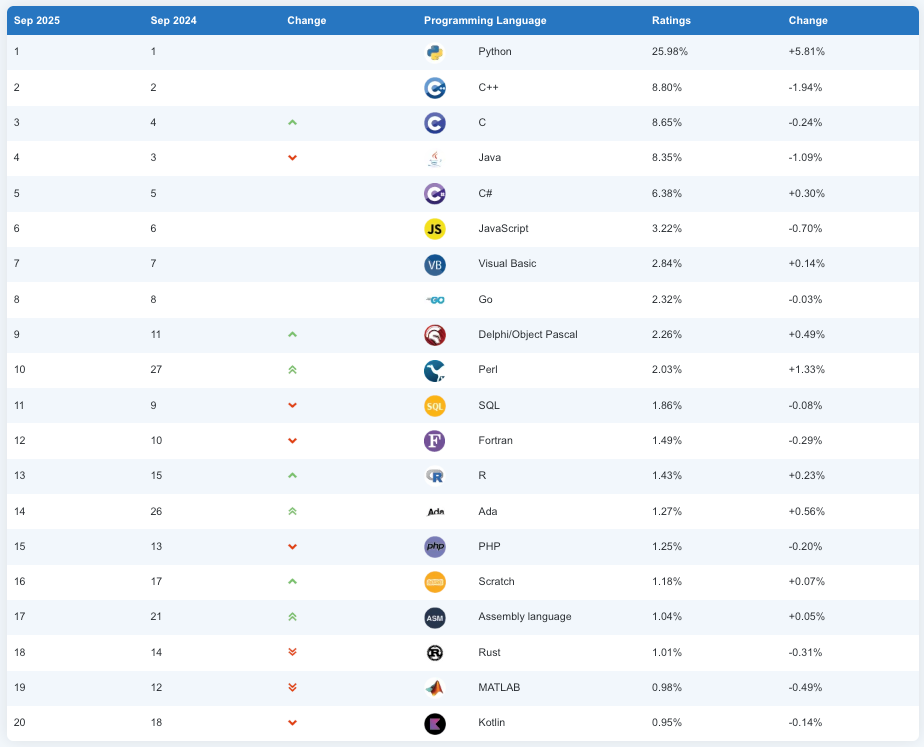Viewport: 924px width, 747px height.
Task: Click the Assembly language name text
Action: 525,617
